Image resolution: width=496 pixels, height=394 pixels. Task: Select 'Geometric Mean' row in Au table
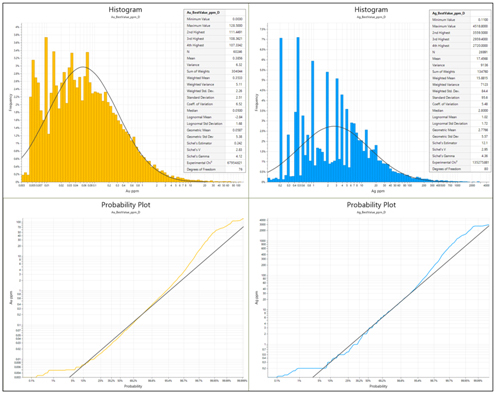tap(215, 130)
